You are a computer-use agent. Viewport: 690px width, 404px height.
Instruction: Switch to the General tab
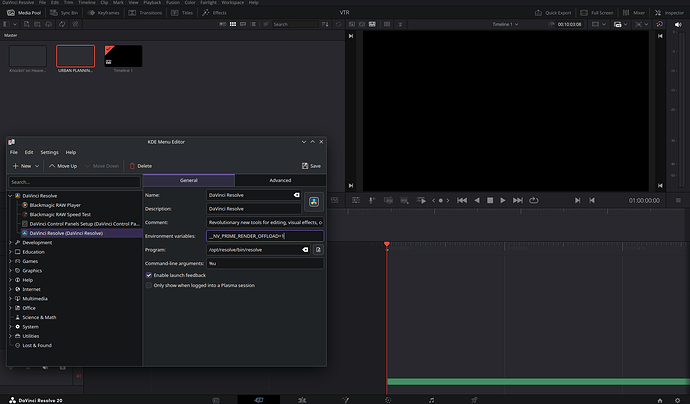point(189,180)
